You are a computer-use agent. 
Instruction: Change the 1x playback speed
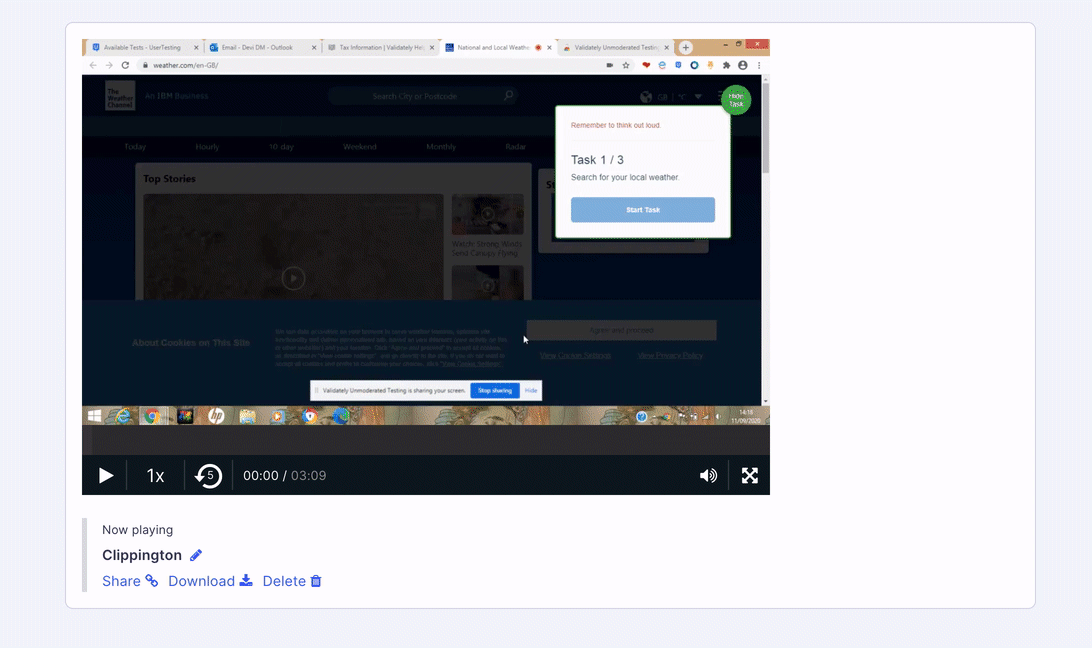point(155,475)
